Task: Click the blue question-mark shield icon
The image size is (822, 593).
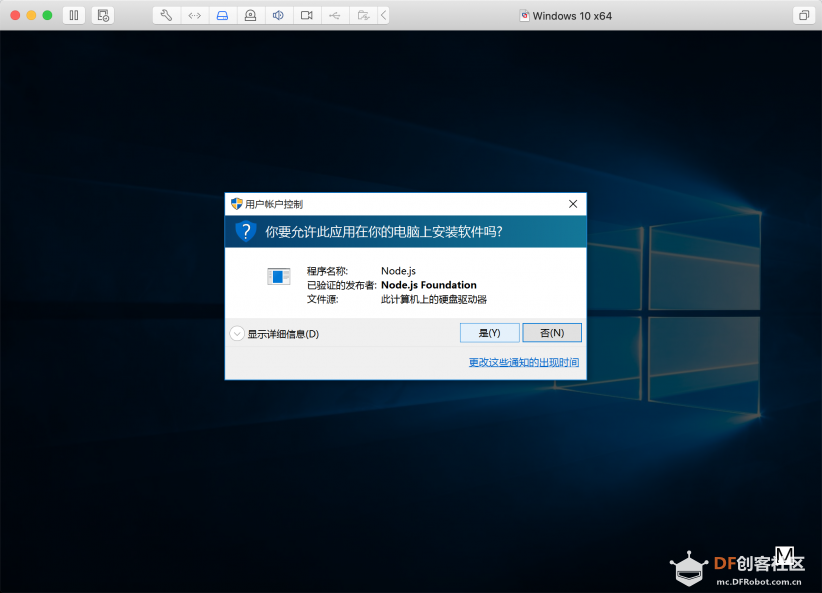Action: (245, 231)
